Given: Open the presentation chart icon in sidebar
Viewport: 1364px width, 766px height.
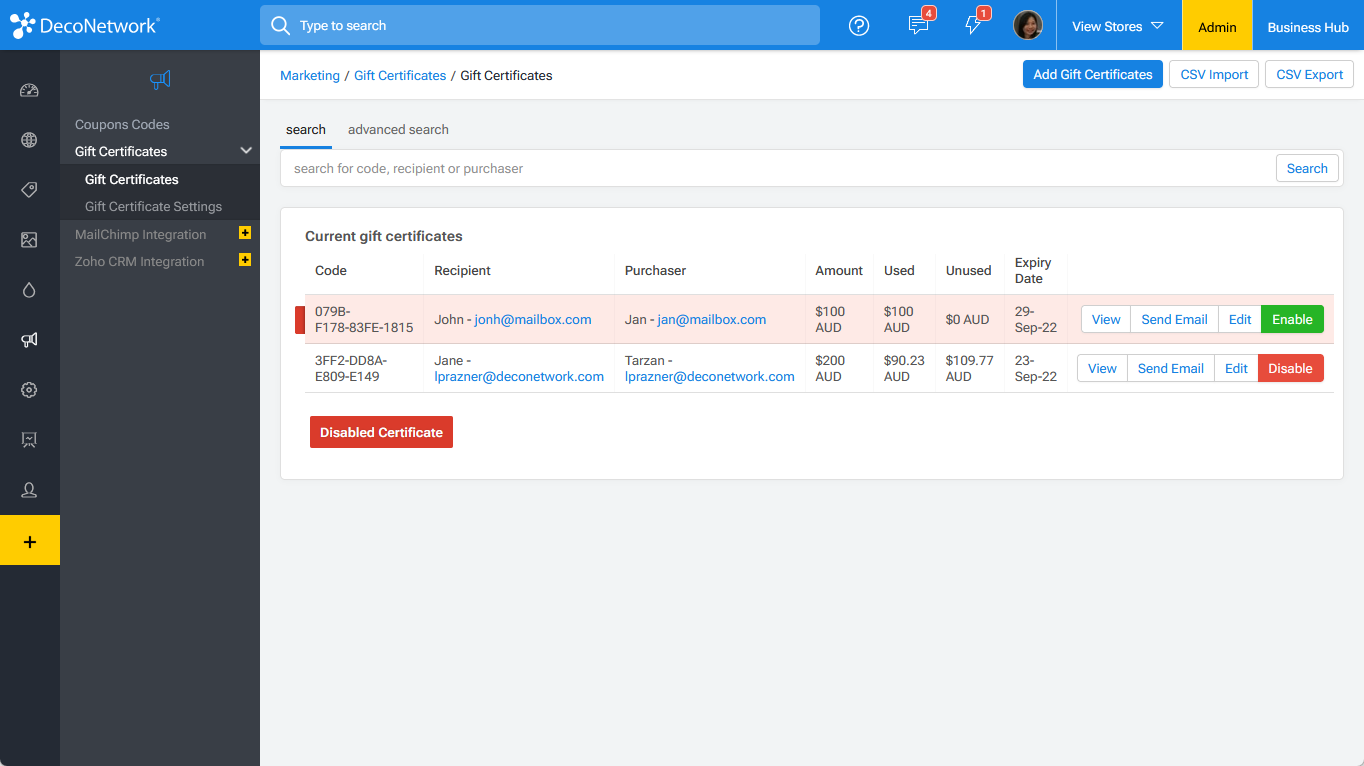Looking at the screenshot, I should [29, 440].
